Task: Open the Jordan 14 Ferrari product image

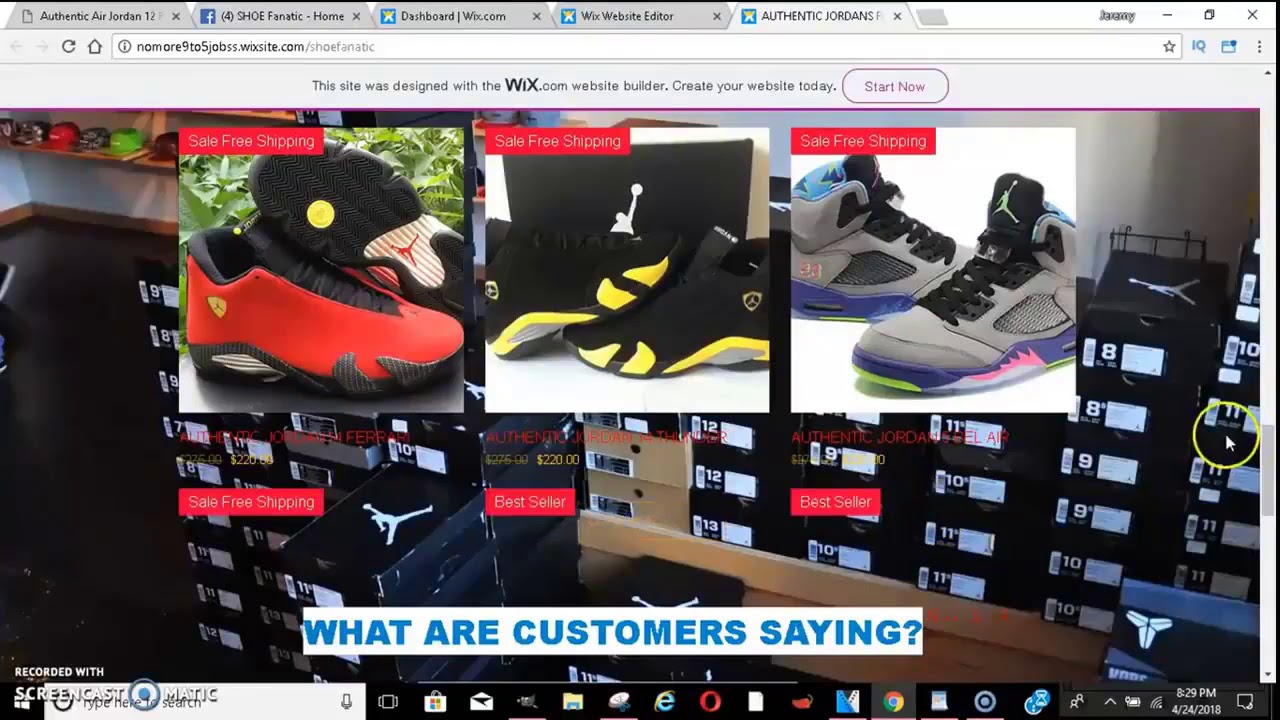Action: tap(321, 270)
